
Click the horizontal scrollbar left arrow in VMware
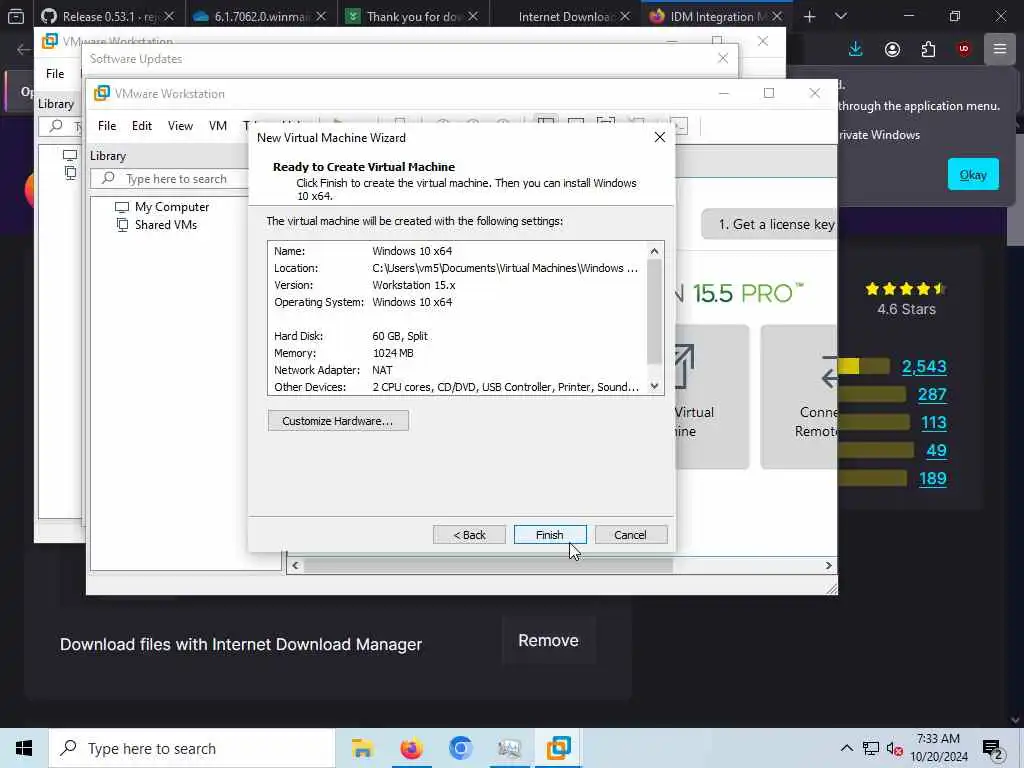point(295,566)
